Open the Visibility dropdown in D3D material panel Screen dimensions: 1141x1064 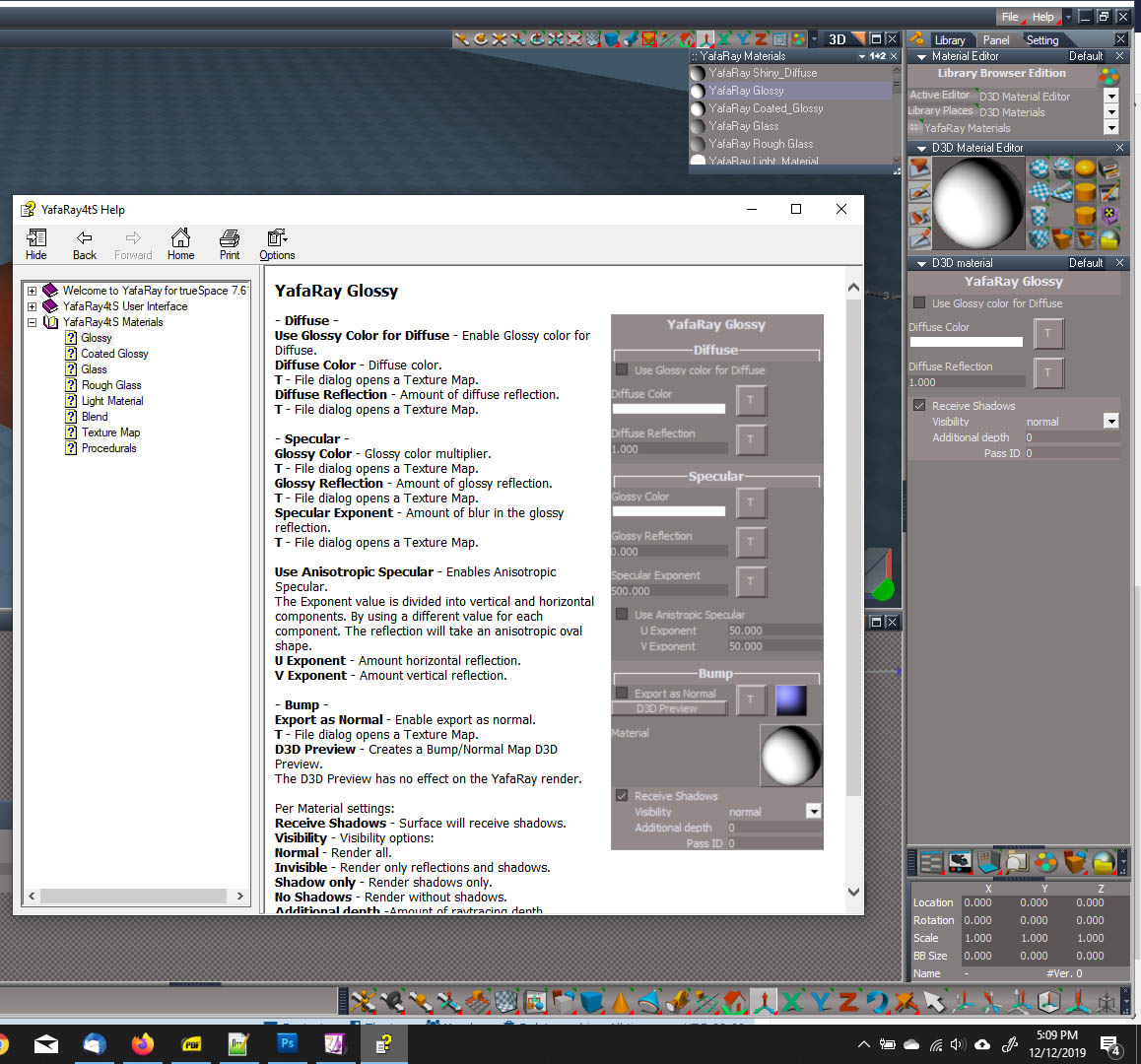(1111, 421)
